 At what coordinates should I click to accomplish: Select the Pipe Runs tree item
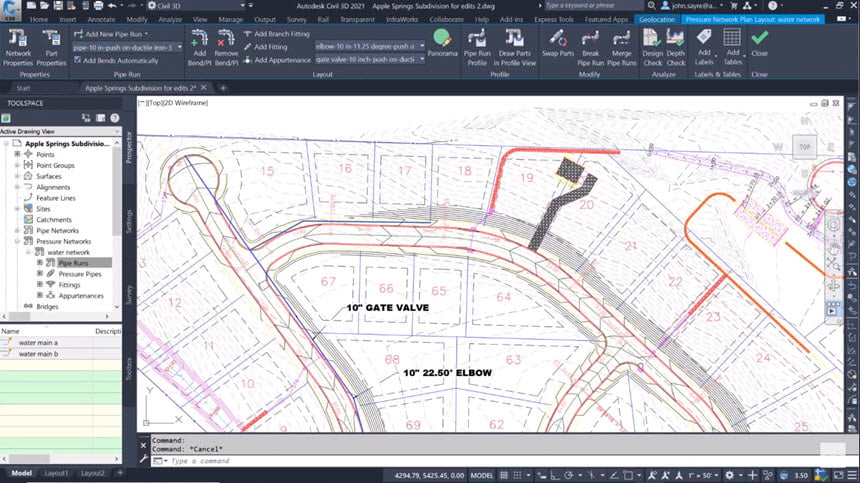(x=73, y=263)
